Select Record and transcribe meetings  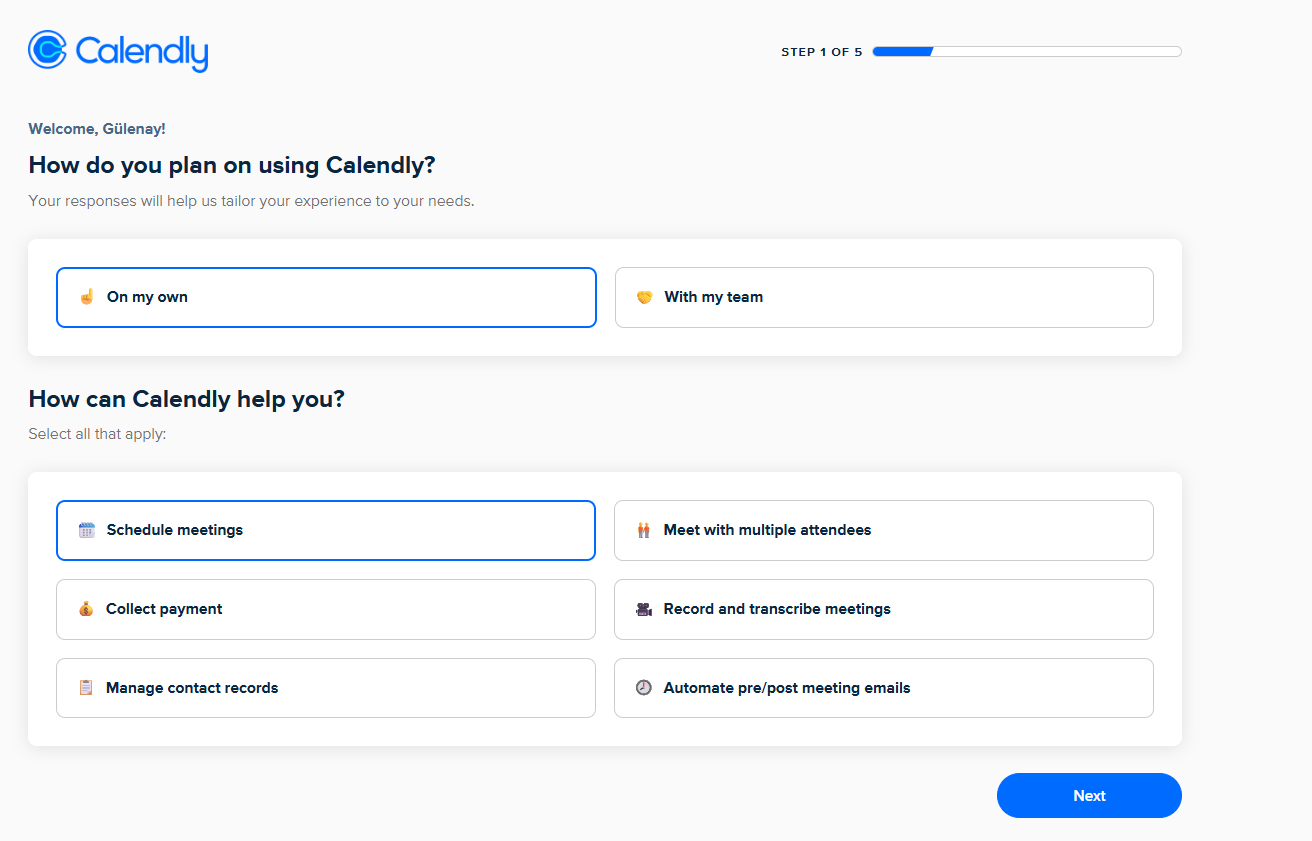(884, 609)
